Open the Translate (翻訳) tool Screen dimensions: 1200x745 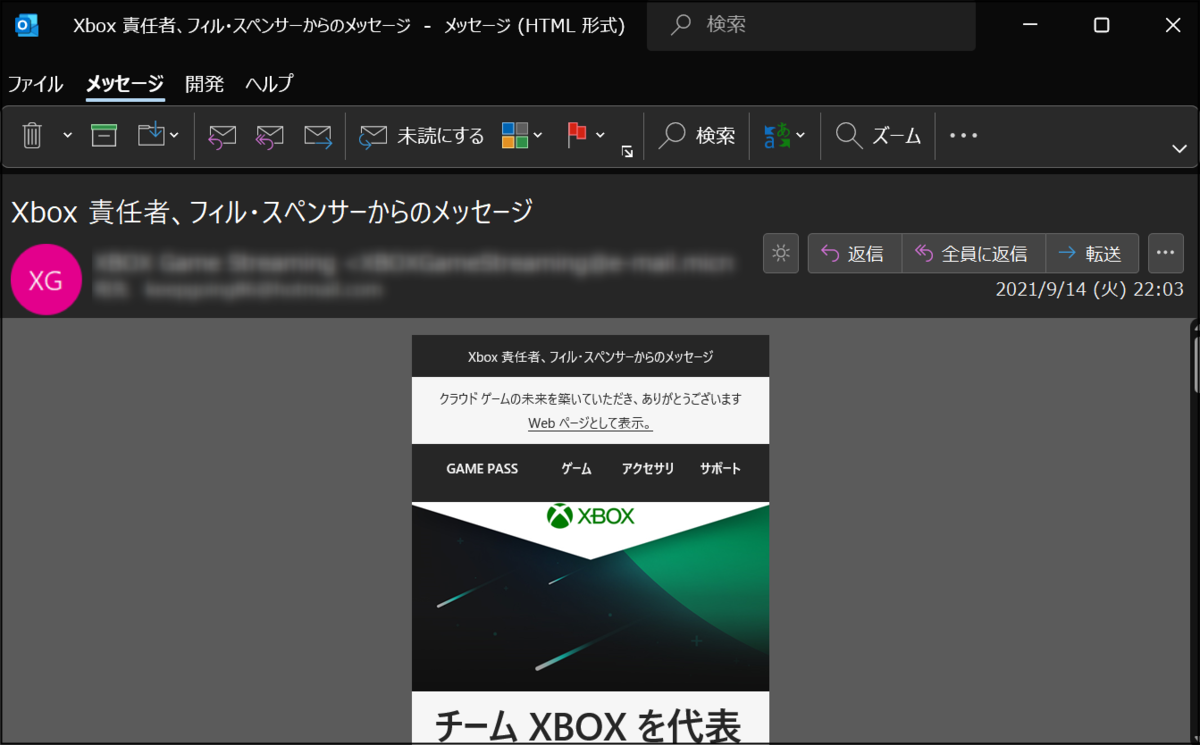coord(778,135)
